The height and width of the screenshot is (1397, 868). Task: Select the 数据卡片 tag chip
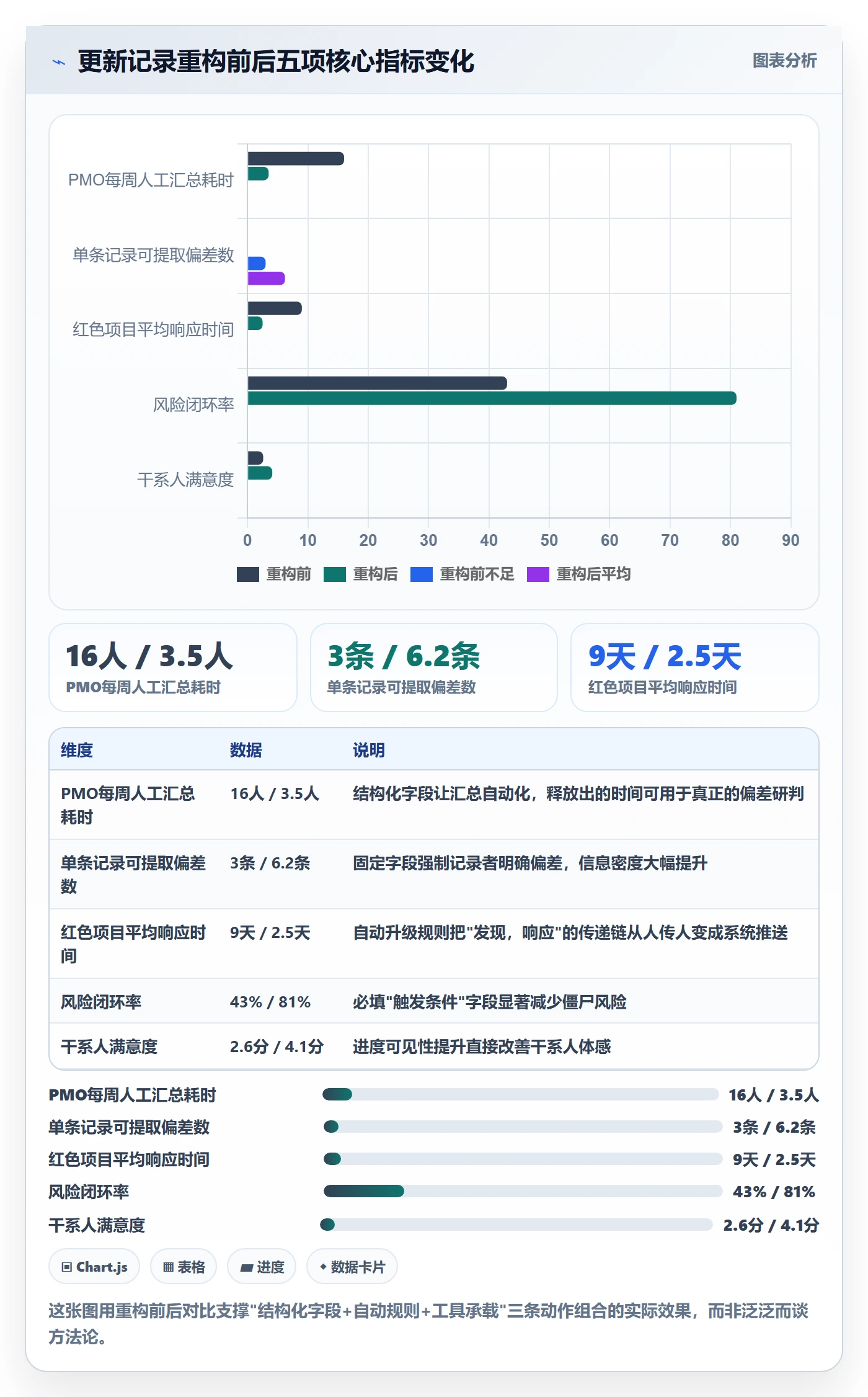tap(352, 1267)
